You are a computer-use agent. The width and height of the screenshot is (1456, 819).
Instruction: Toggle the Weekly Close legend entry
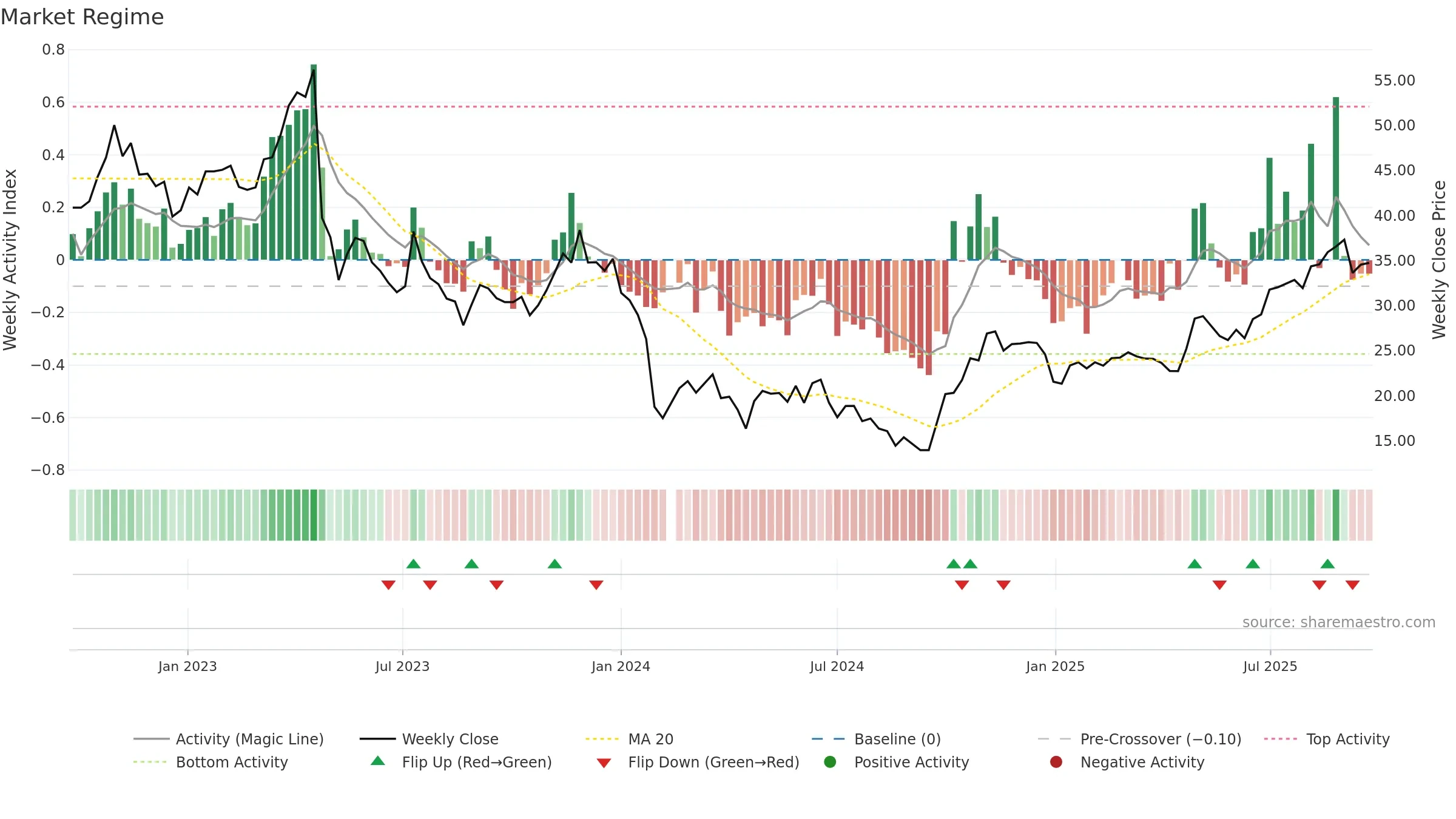pyautogui.click(x=429, y=739)
